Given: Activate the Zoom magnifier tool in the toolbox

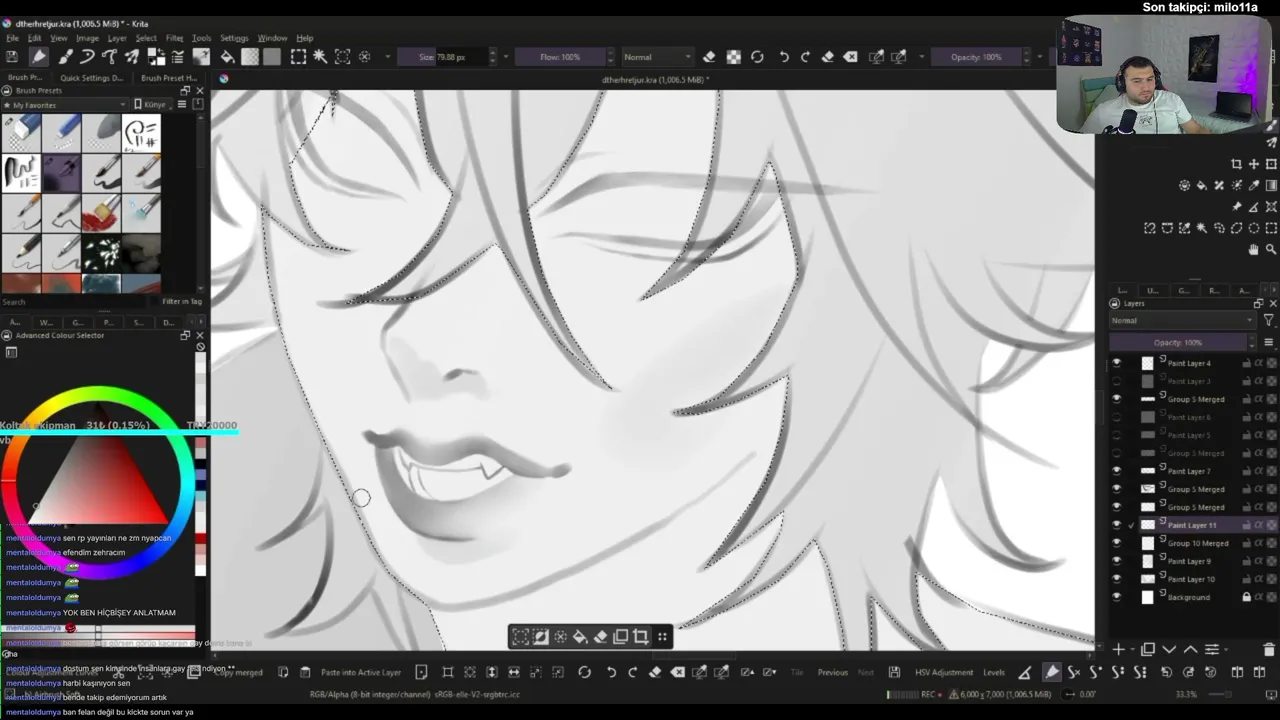Looking at the screenshot, I should pyautogui.click(x=1271, y=250).
